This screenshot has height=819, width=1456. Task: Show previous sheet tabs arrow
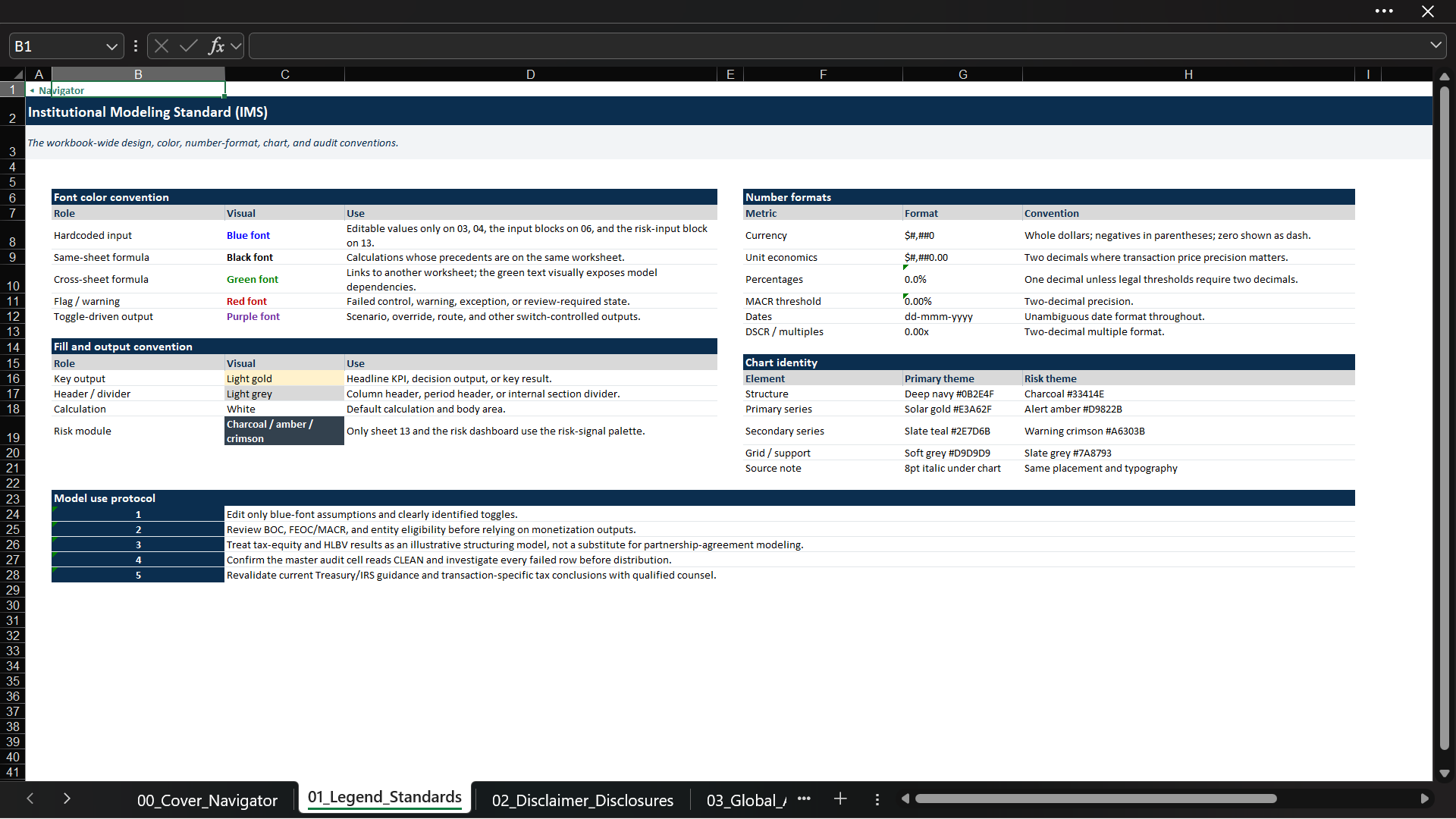[30, 799]
